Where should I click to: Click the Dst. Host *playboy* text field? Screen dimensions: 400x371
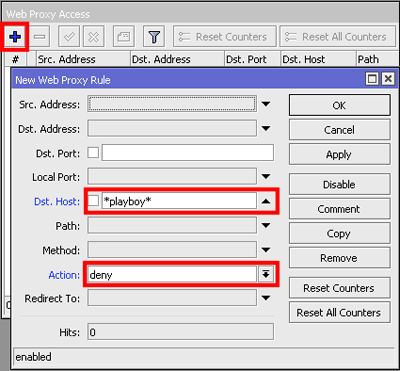pos(179,201)
